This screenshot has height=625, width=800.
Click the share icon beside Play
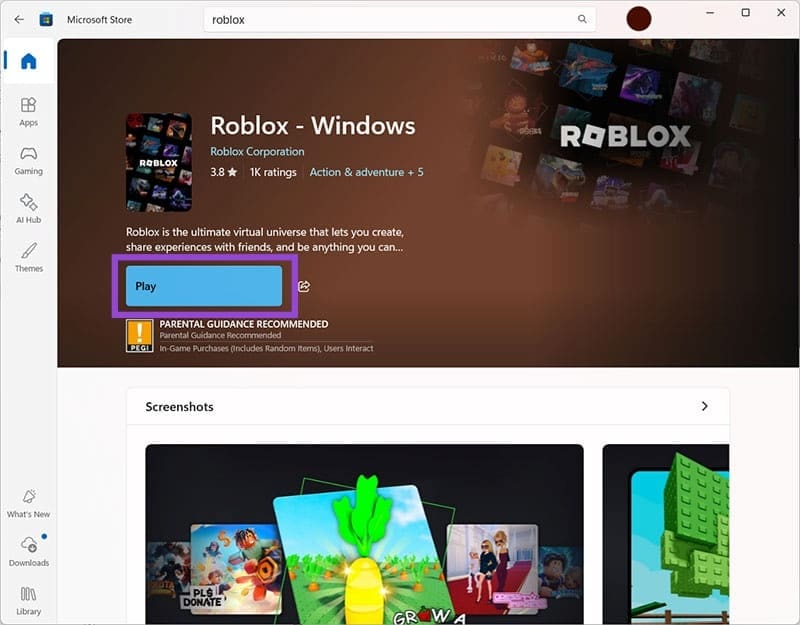[303, 286]
